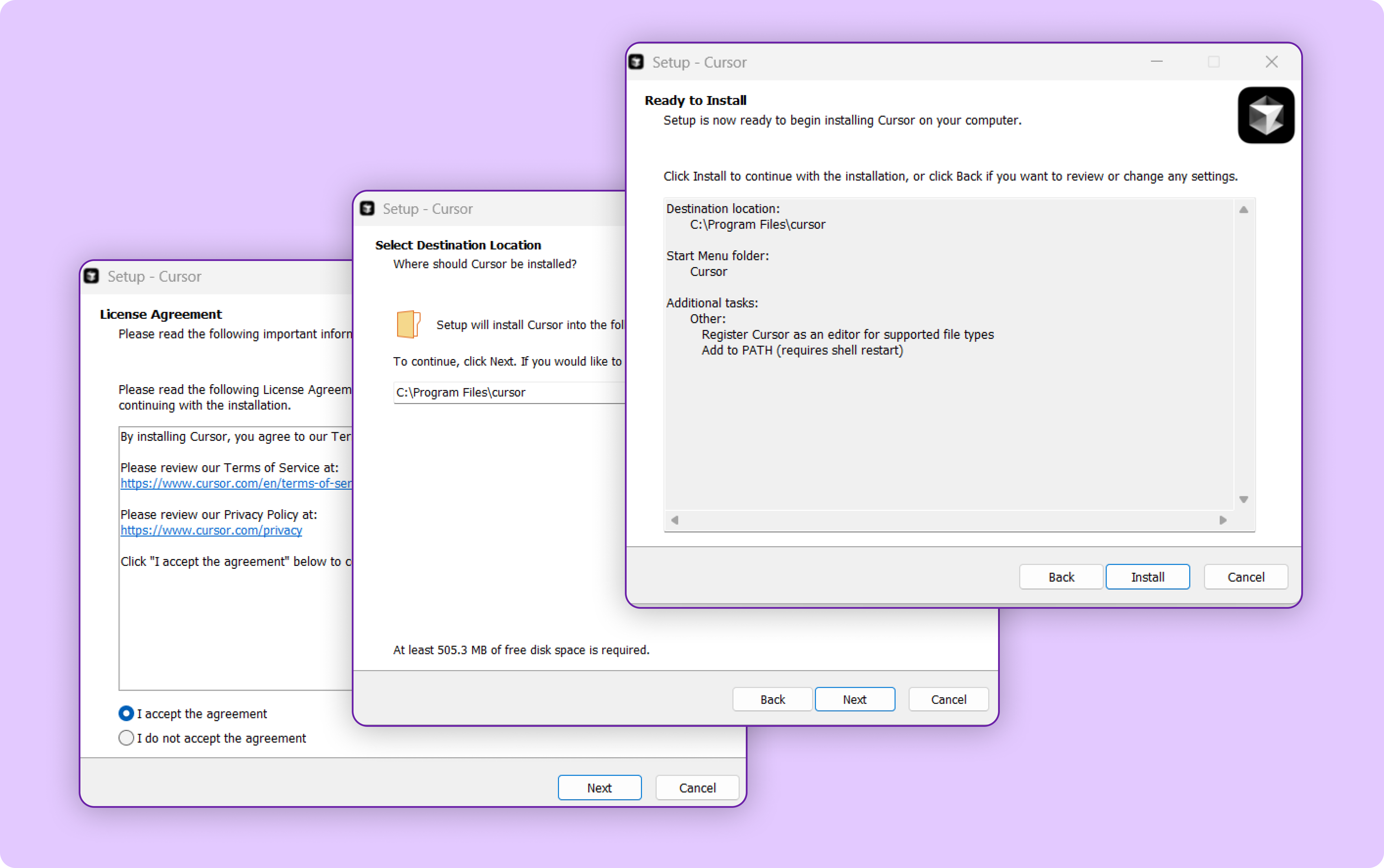
Task: Click the Cursor icon in Ready to Install title bar
Action: pos(636,62)
